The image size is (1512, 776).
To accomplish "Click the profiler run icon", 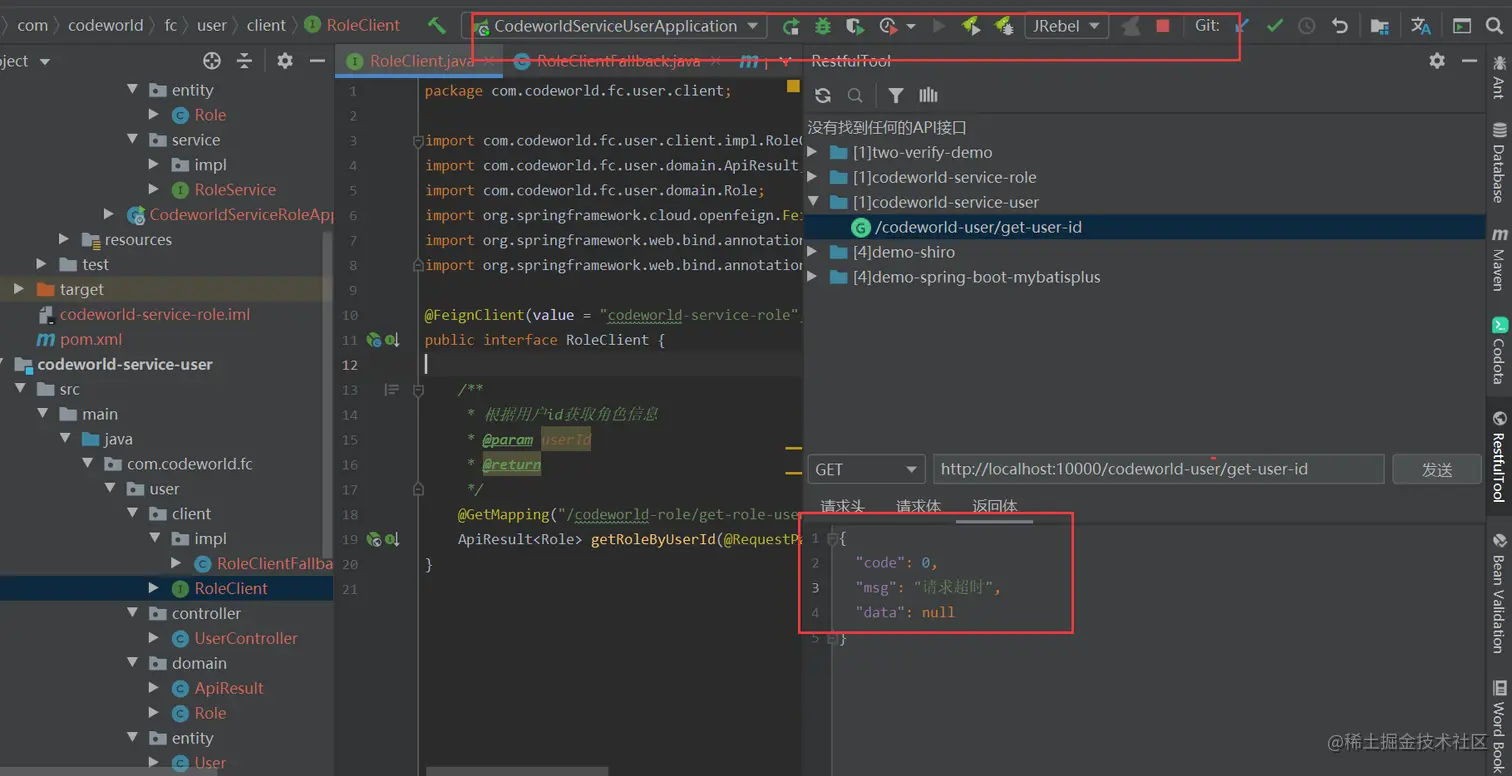I will click(x=888, y=26).
